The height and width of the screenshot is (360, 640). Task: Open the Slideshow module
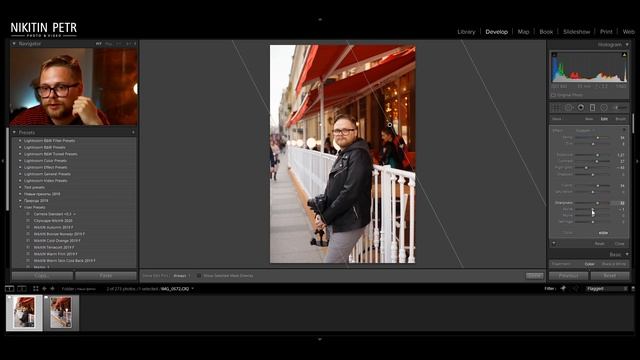pyautogui.click(x=576, y=32)
